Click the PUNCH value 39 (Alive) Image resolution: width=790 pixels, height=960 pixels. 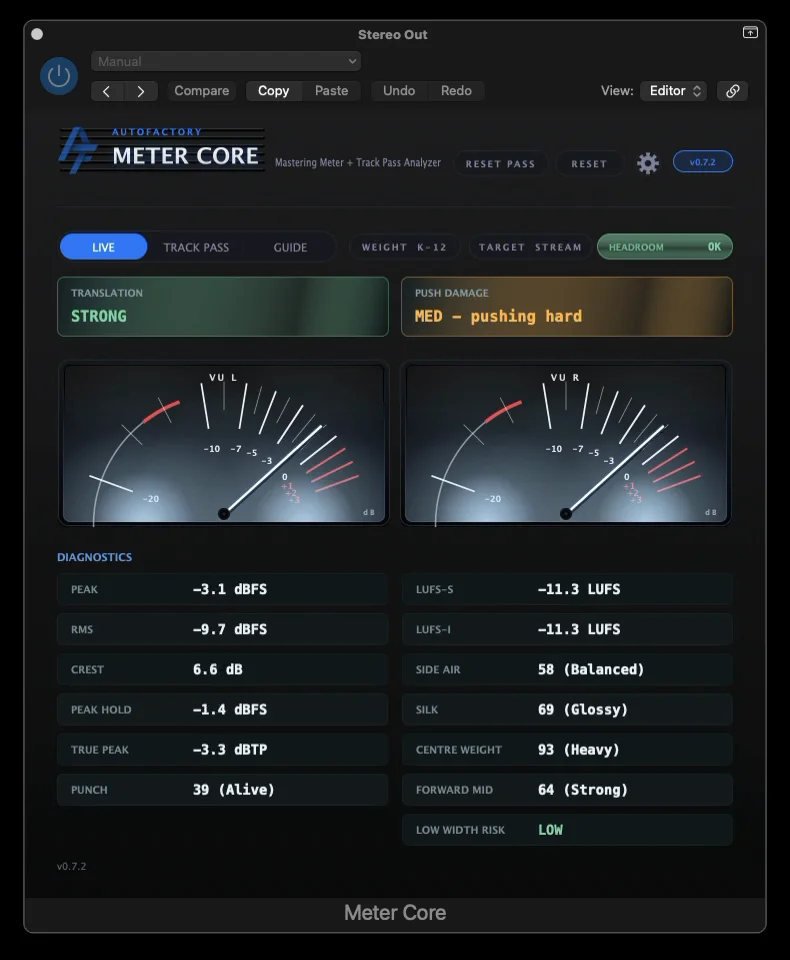pyautogui.click(x=233, y=790)
